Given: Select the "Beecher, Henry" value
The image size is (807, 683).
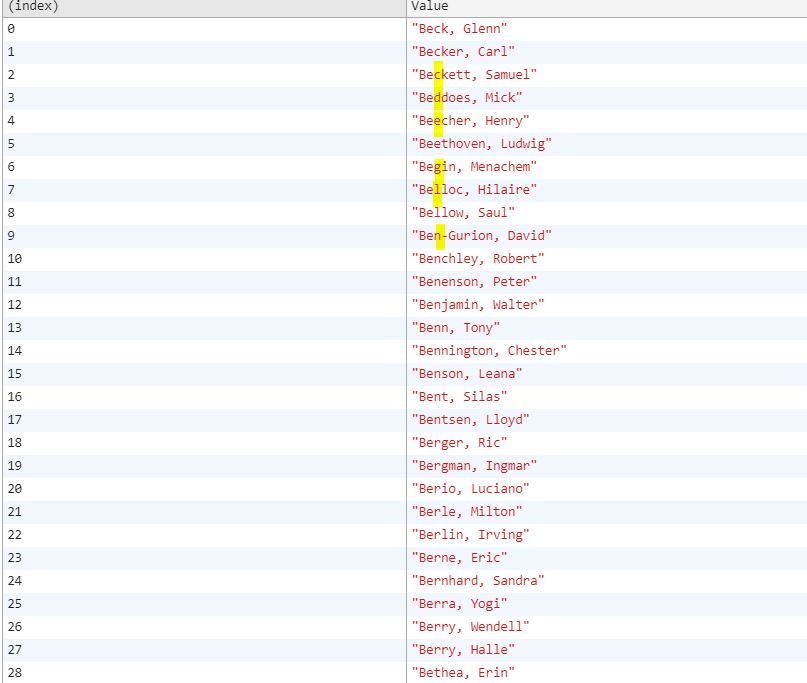Looking at the screenshot, I should 470,121.
